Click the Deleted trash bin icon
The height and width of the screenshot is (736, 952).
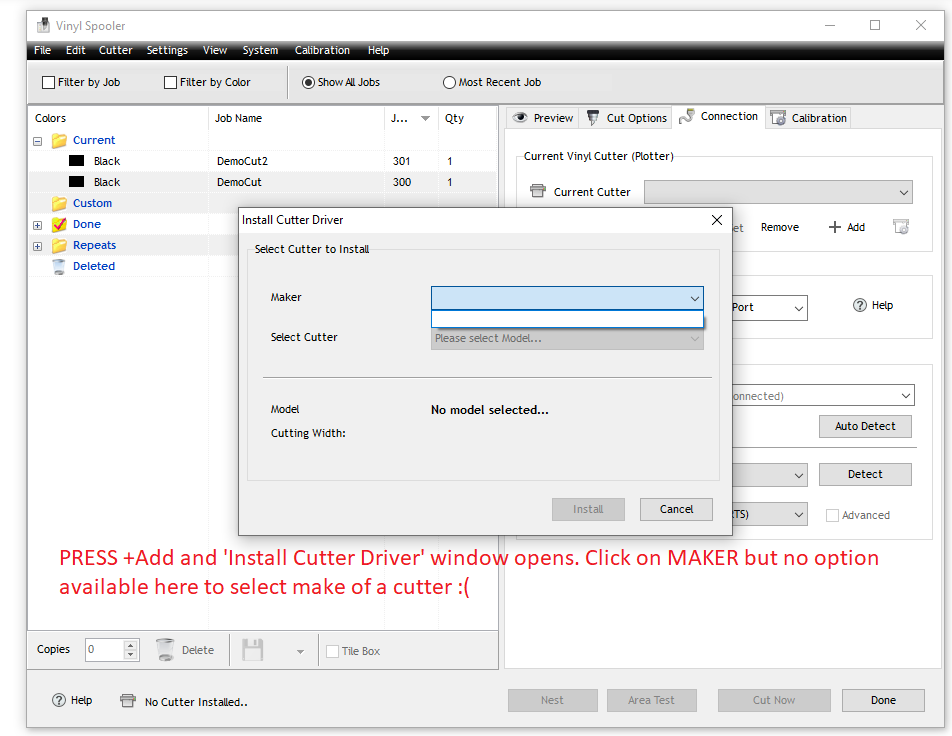pos(59,267)
